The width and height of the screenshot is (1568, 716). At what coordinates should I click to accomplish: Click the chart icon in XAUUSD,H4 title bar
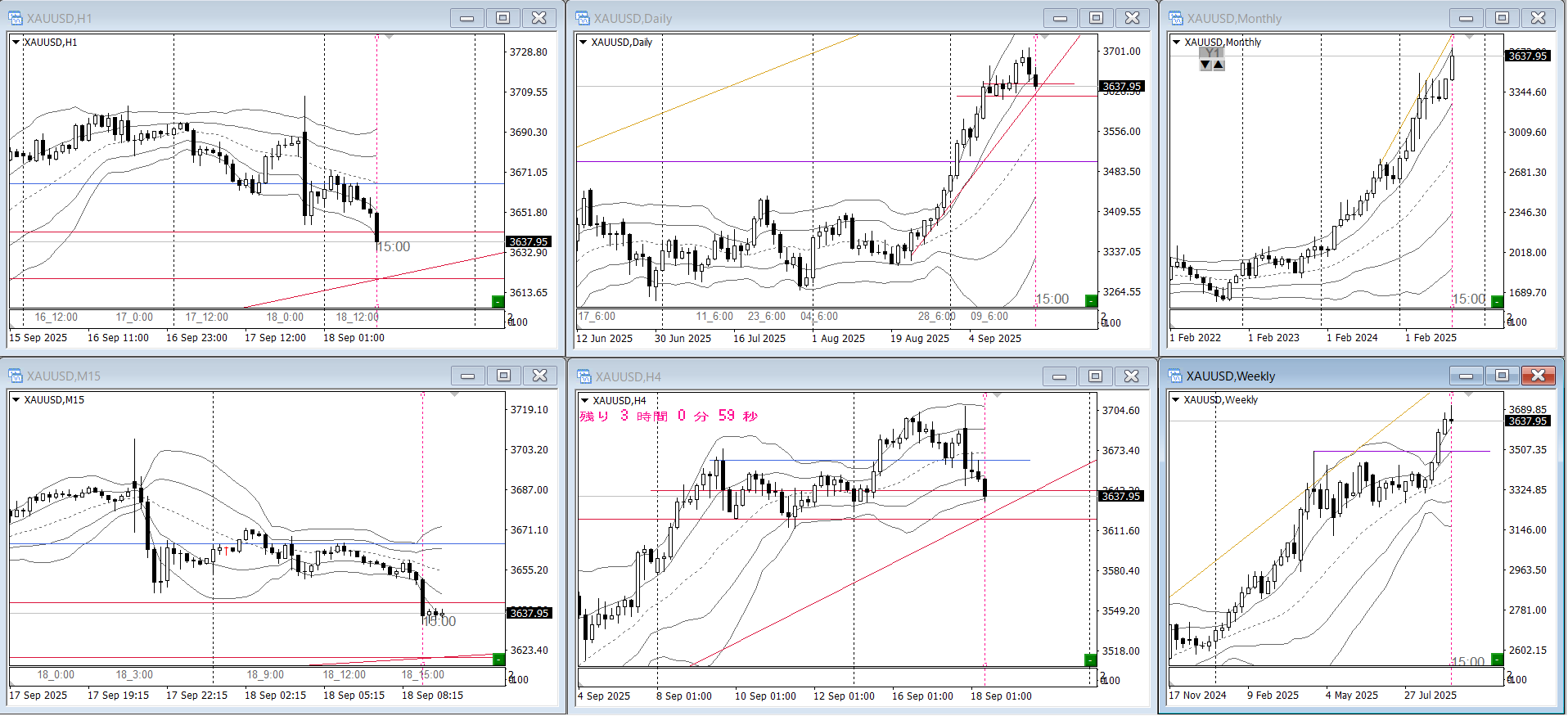pos(584,376)
